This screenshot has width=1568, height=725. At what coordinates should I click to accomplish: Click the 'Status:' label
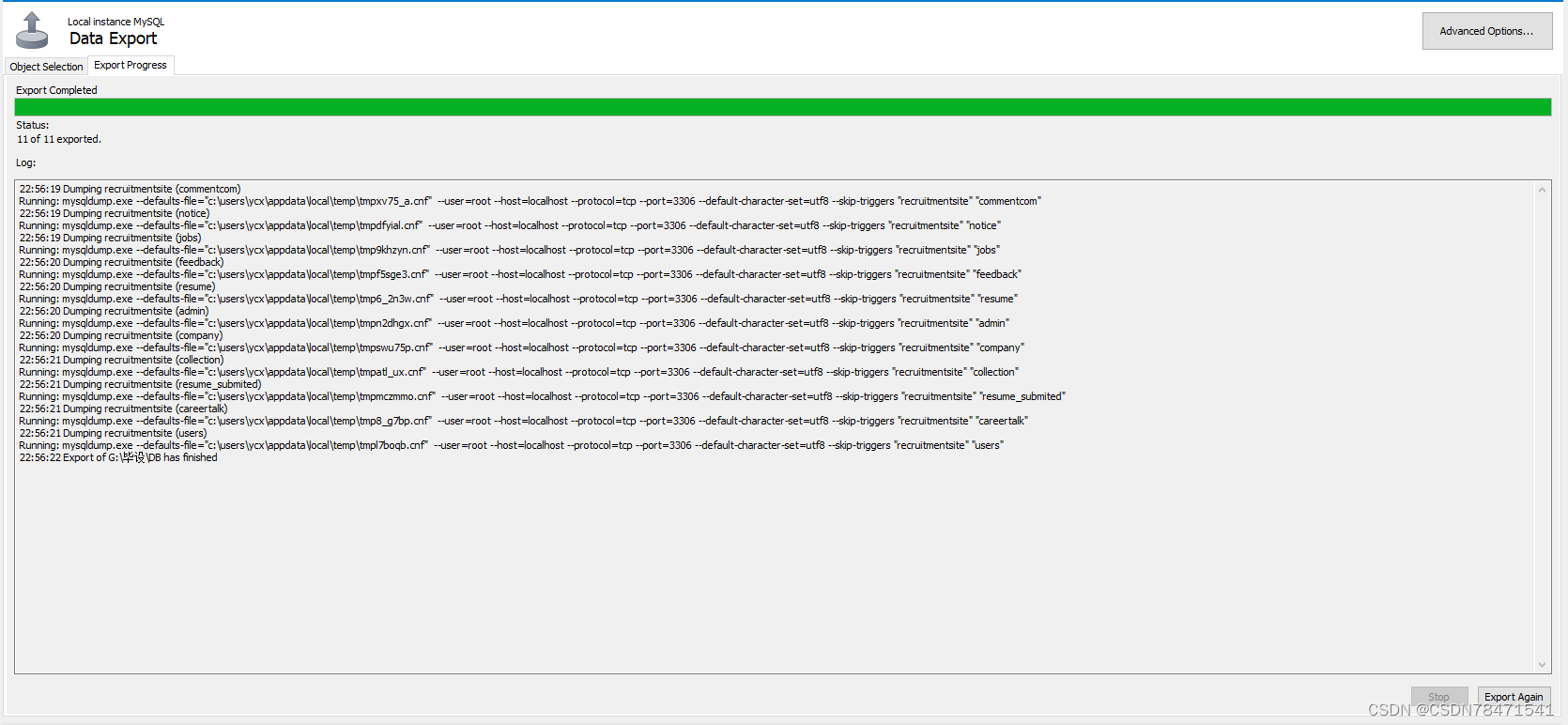(x=33, y=125)
